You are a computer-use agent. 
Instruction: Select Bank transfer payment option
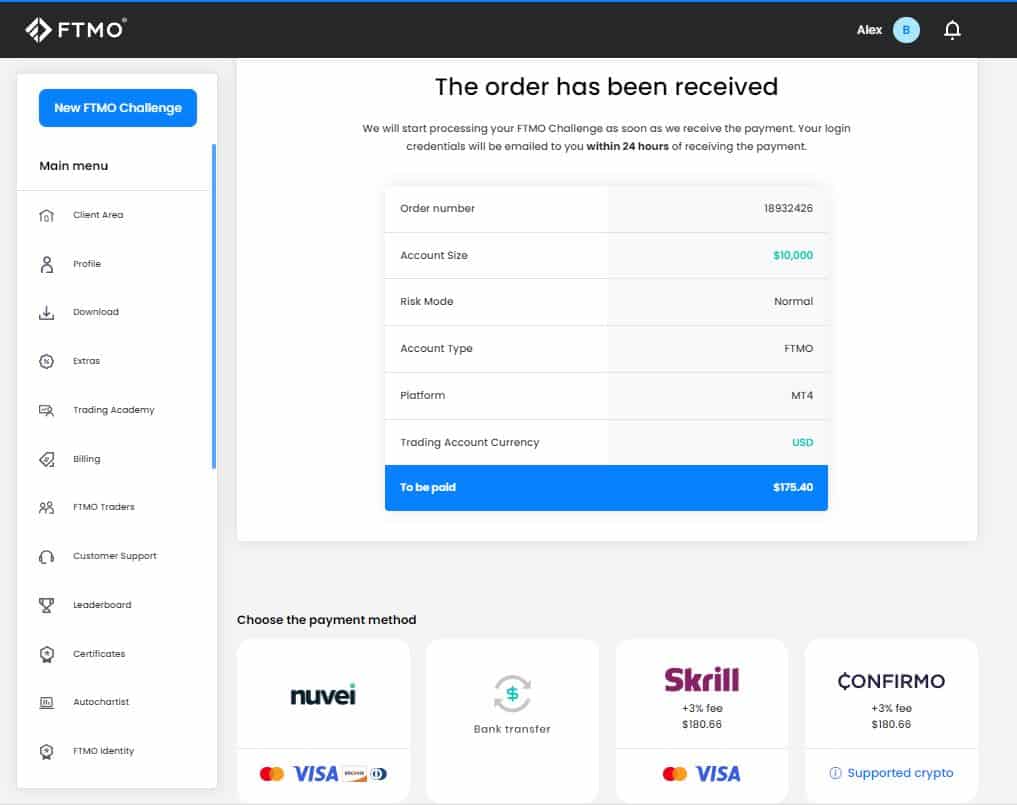click(512, 720)
